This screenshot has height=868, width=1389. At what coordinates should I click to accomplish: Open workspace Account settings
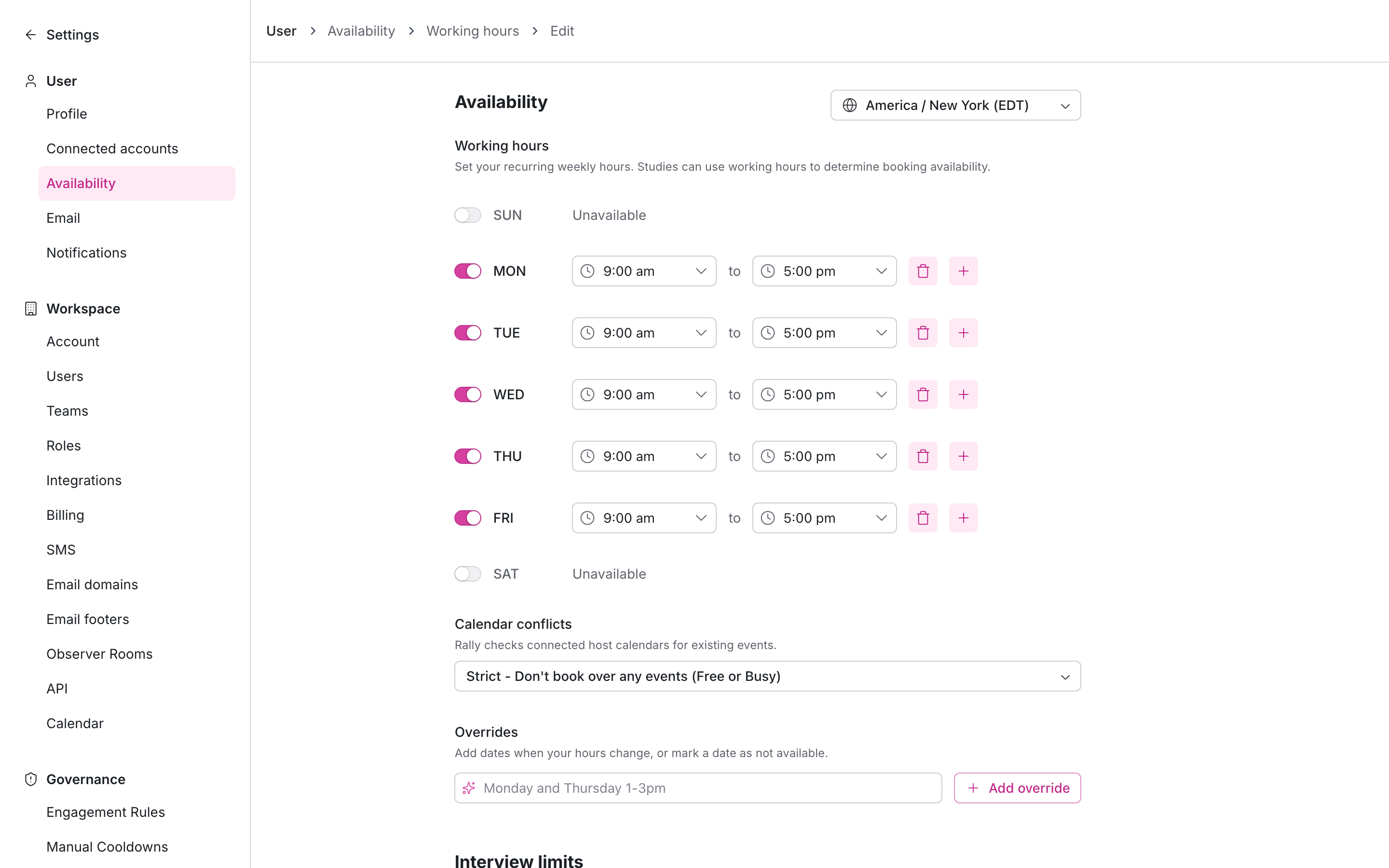73,341
